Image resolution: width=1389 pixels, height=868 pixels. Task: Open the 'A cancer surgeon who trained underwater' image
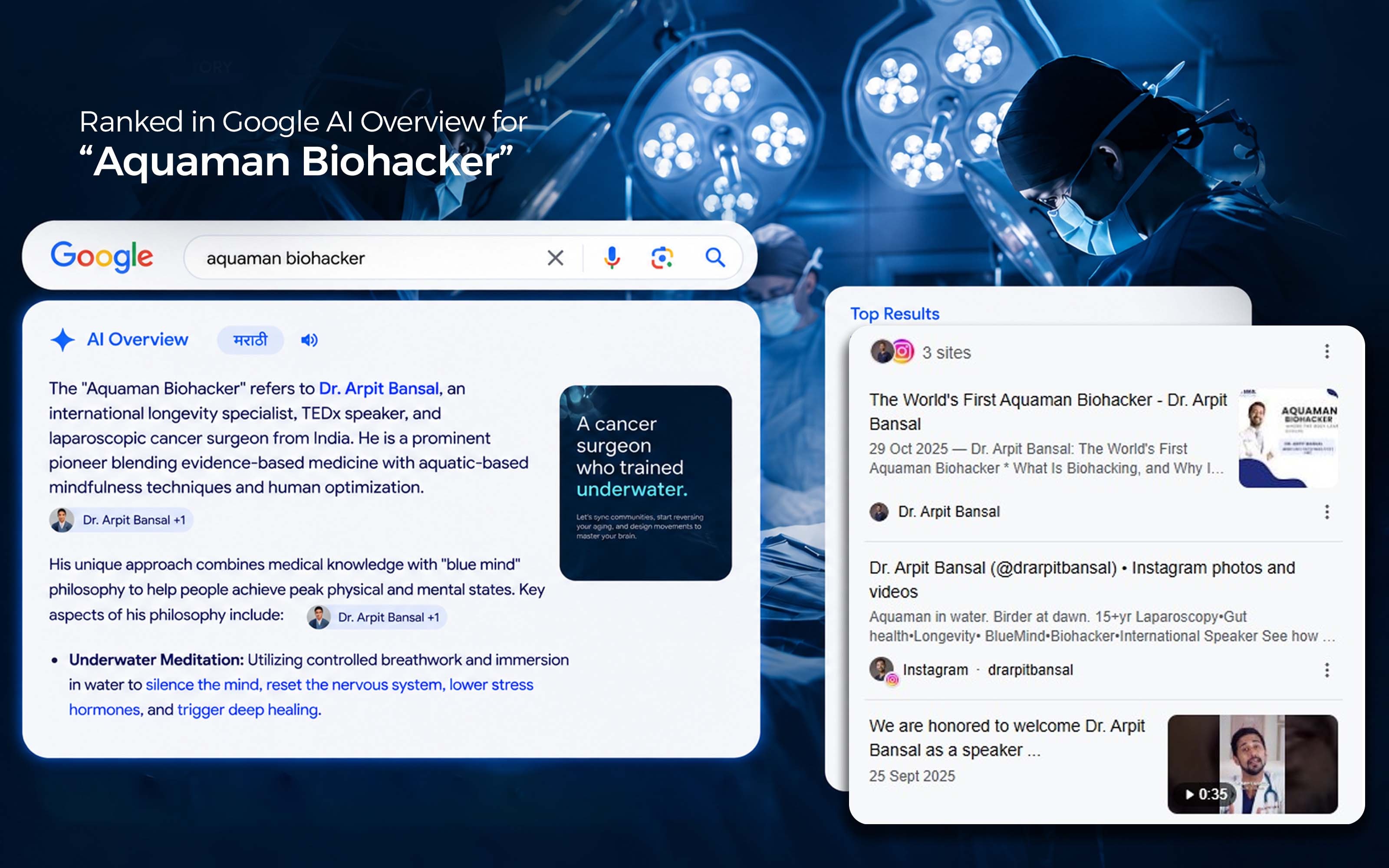[x=645, y=483]
